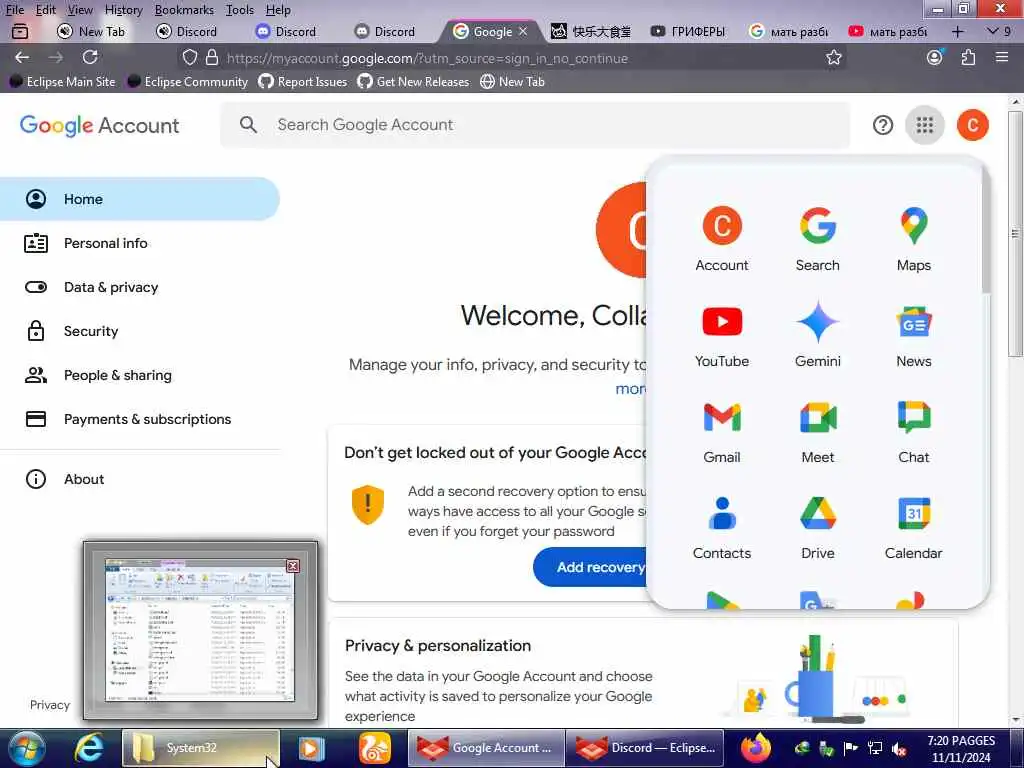Open Gmail from the apps panel
This screenshot has height=768, width=1024.
tap(722, 431)
